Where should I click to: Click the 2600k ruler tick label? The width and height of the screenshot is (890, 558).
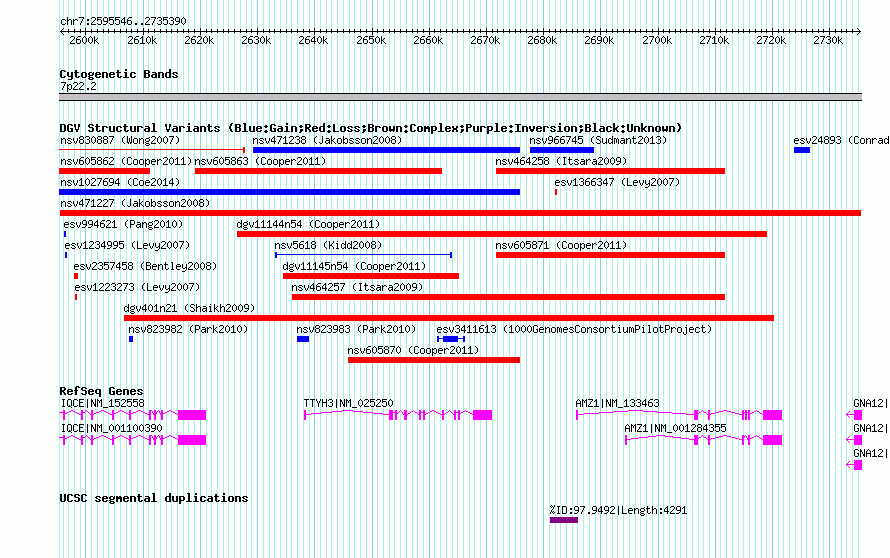(x=84, y=41)
